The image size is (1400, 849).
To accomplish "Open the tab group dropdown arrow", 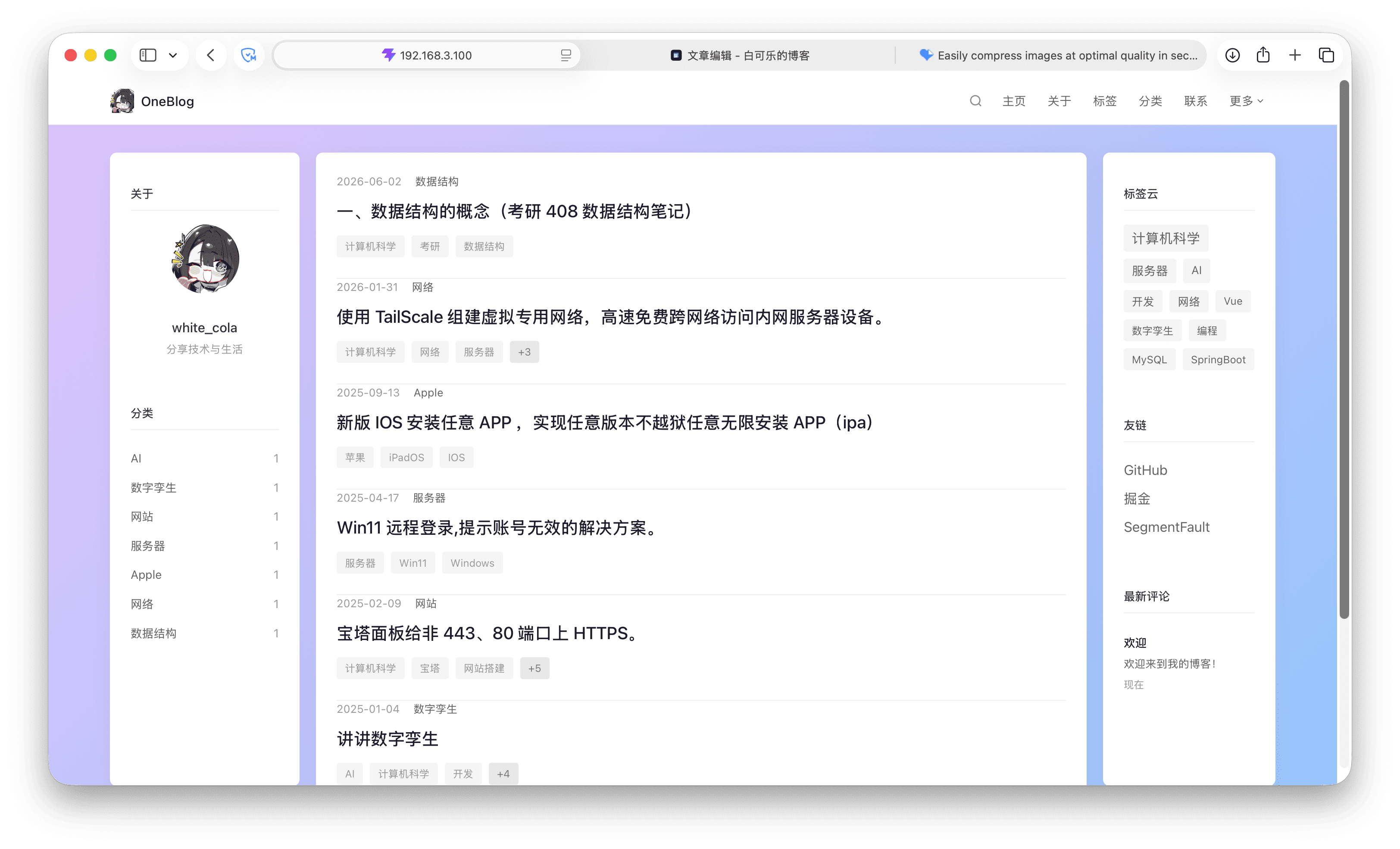I will point(173,55).
